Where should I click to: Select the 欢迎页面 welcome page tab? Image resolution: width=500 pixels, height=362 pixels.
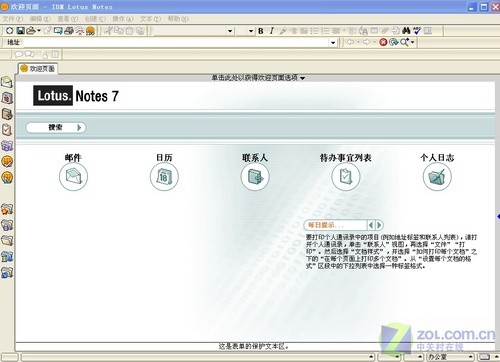click(38, 69)
